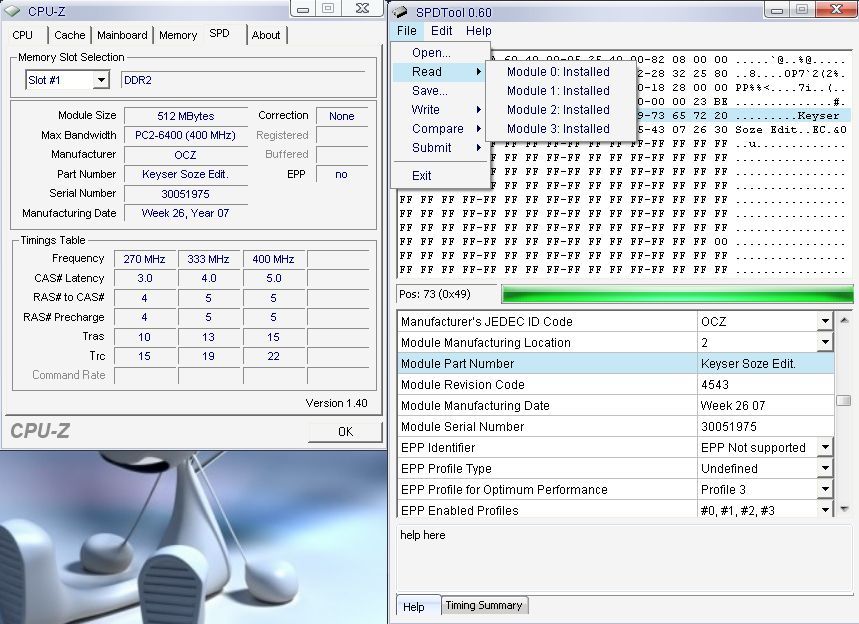Open the Module Manufacturing Location dropdown
The image size is (859, 624).
click(x=825, y=342)
